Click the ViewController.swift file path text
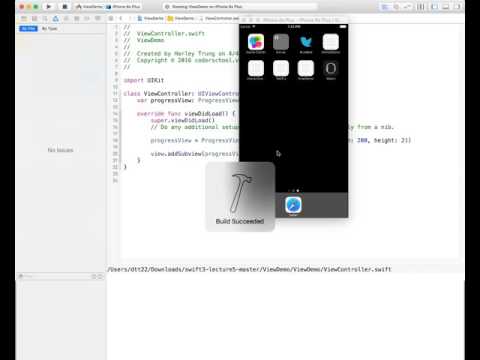The height and width of the screenshot is (360, 480). [x=249, y=269]
